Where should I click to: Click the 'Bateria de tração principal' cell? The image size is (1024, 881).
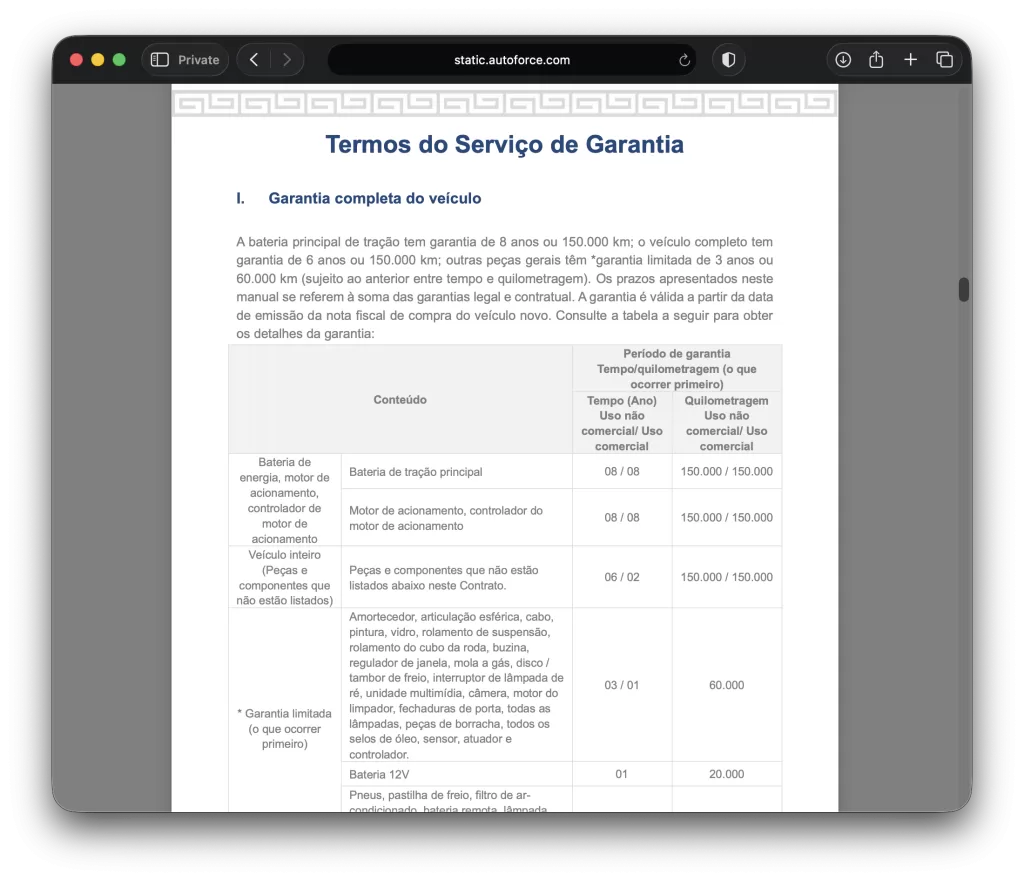pyautogui.click(x=456, y=472)
